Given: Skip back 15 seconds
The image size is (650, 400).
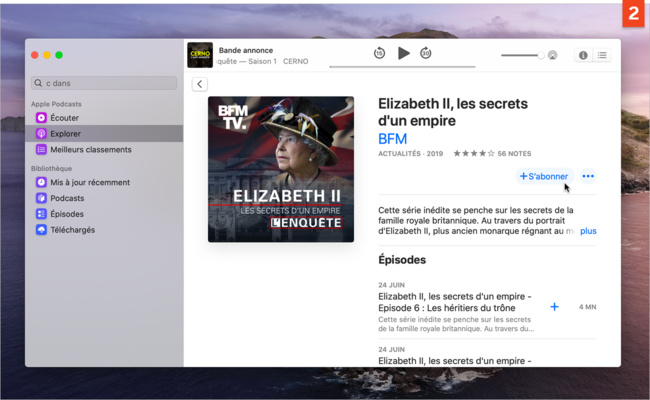Looking at the screenshot, I should point(379,53).
